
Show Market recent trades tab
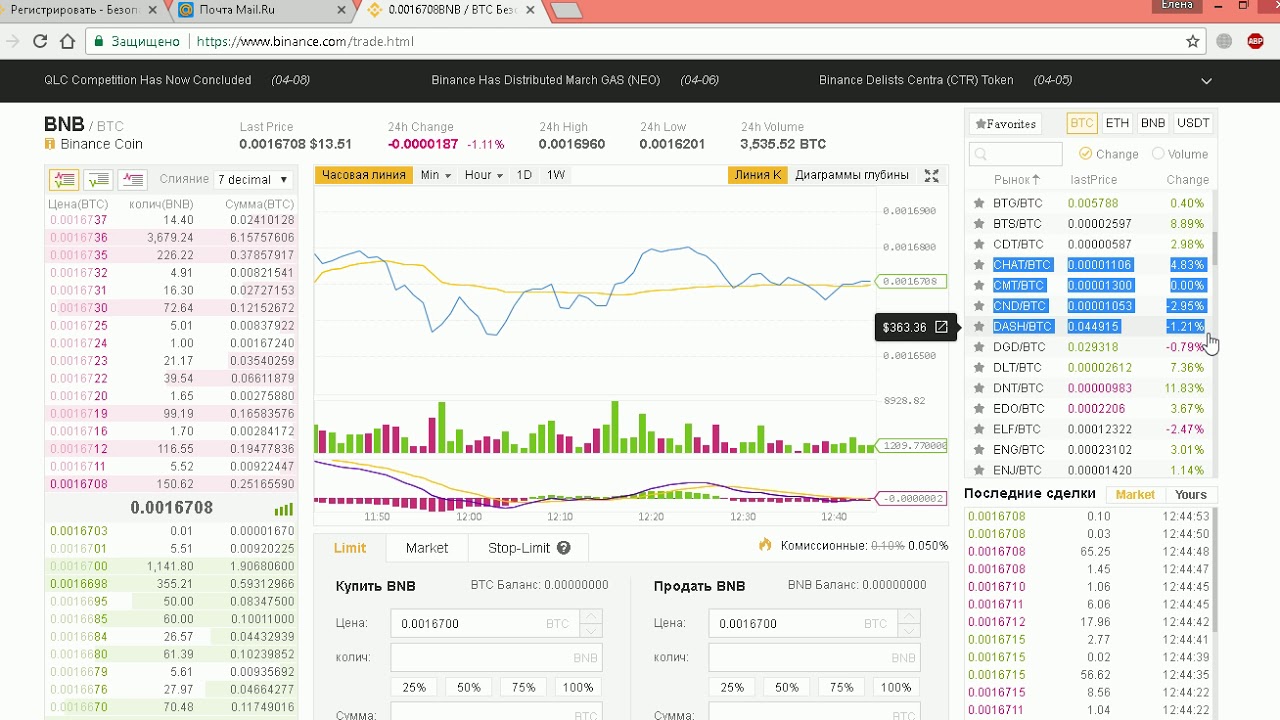coord(1135,495)
